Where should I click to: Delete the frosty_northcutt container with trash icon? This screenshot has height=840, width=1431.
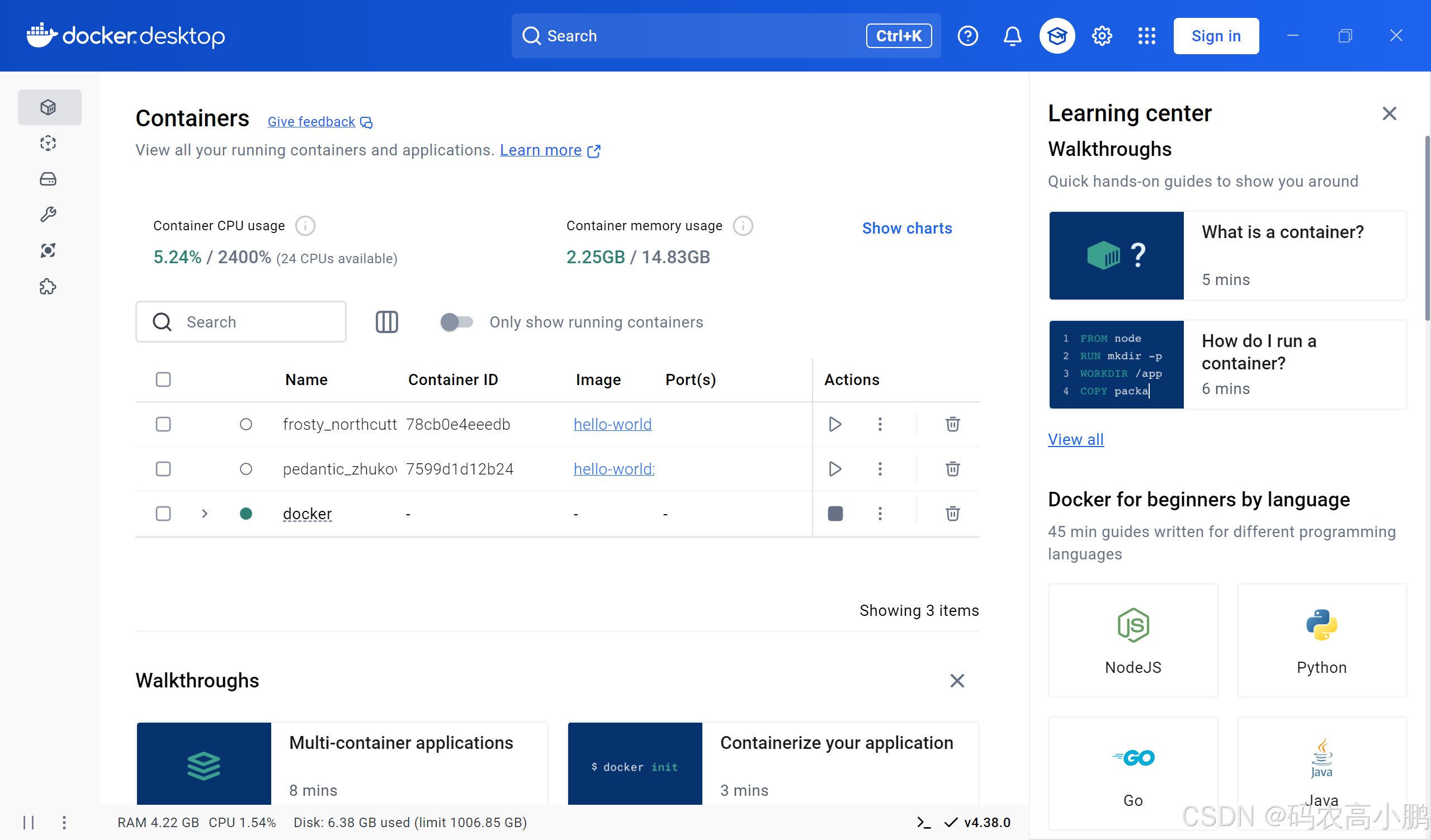[x=952, y=424]
